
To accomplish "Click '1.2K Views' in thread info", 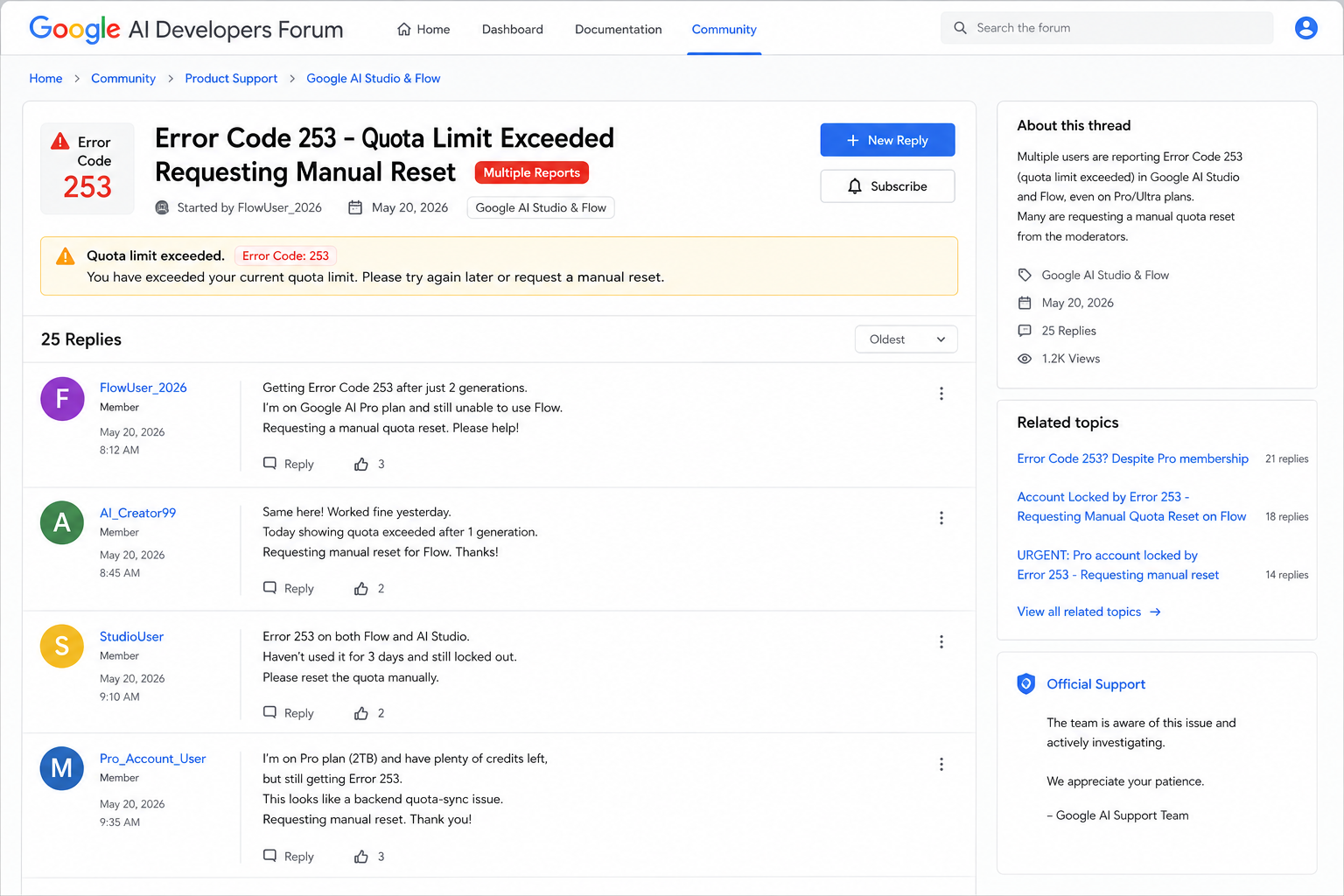I will (x=1071, y=359).
